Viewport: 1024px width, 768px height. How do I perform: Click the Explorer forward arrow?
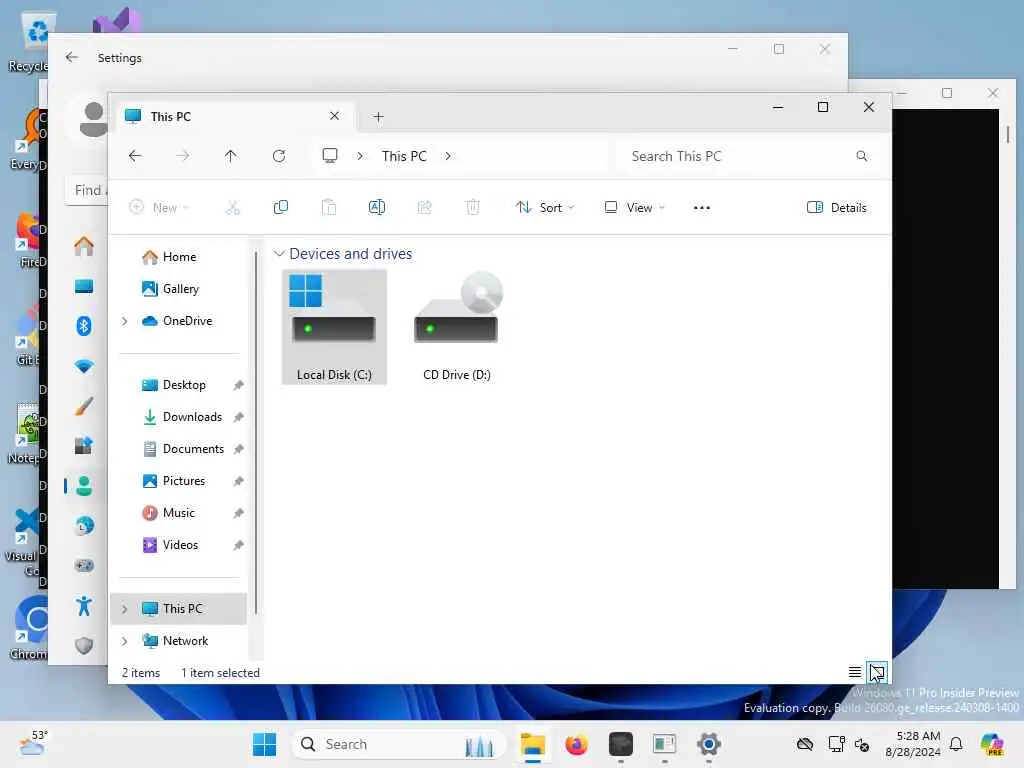[183, 156]
